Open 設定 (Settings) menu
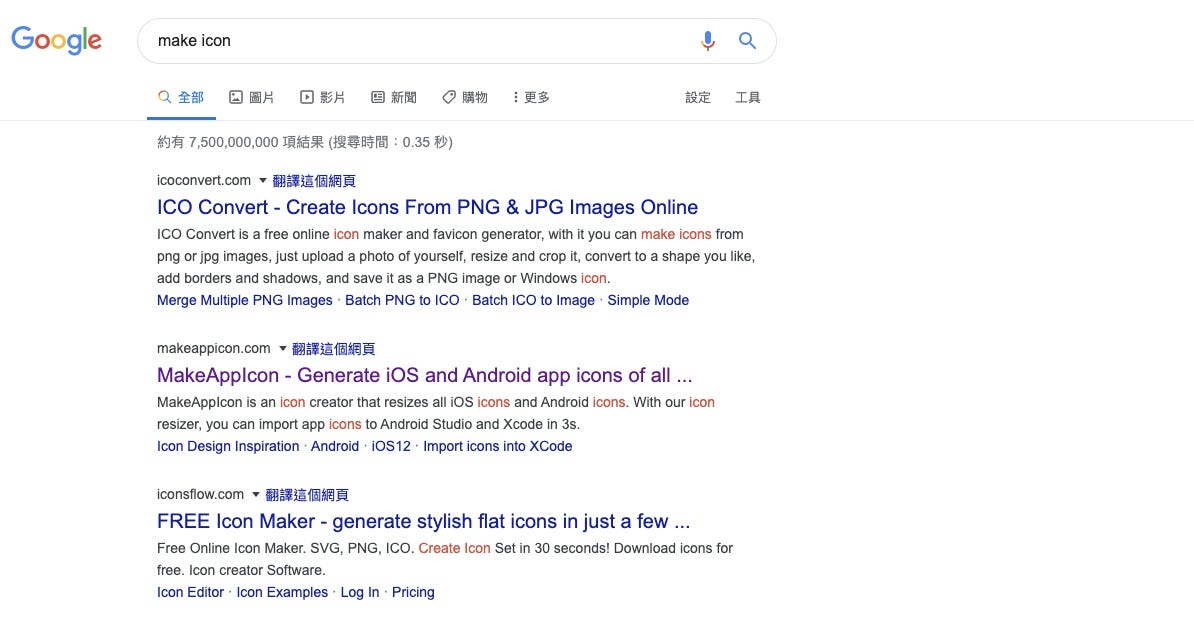Viewport: 1194px width, 623px height. point(698,97)
